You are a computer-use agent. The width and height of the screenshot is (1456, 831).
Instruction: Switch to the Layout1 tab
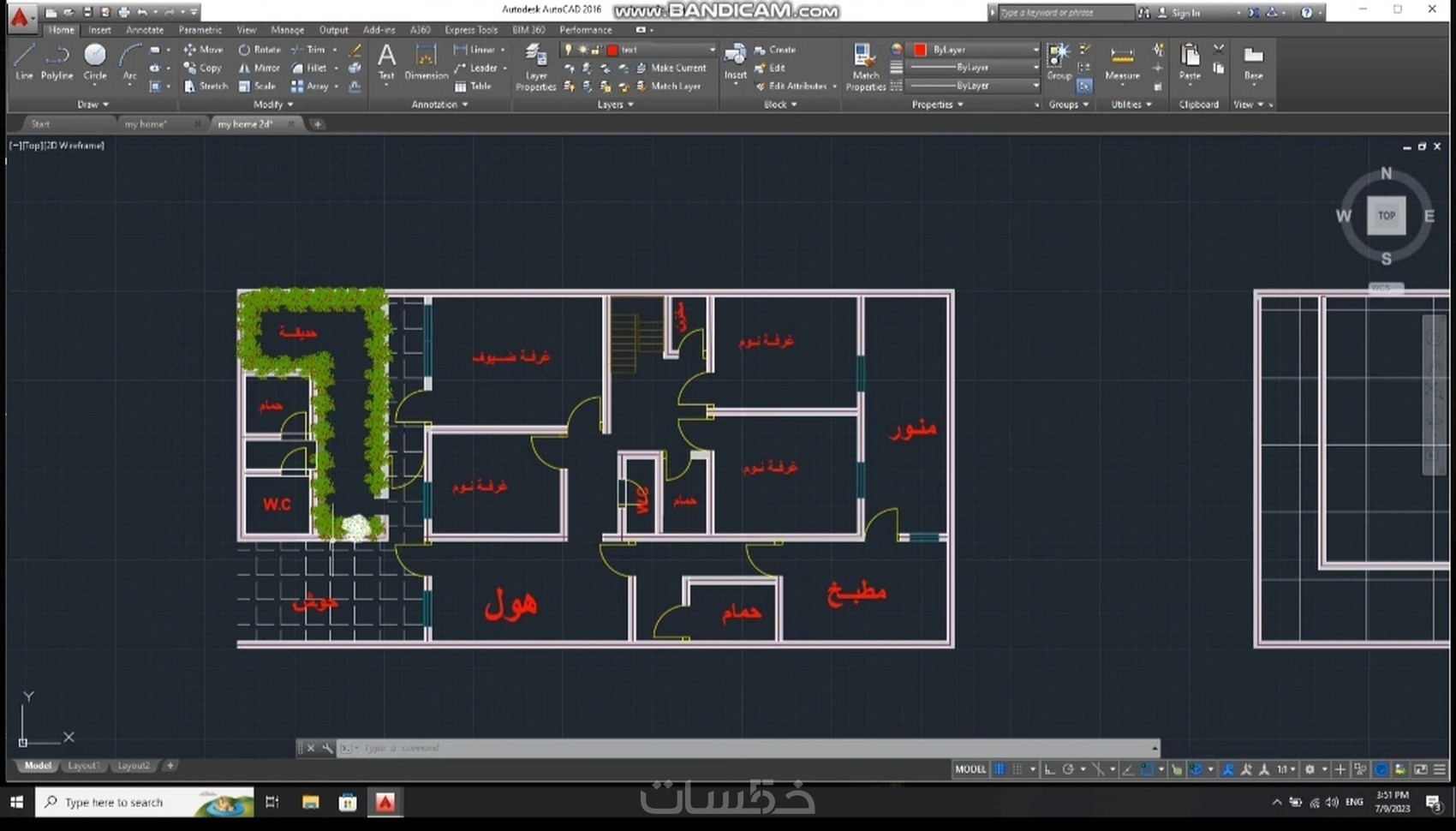83,766
